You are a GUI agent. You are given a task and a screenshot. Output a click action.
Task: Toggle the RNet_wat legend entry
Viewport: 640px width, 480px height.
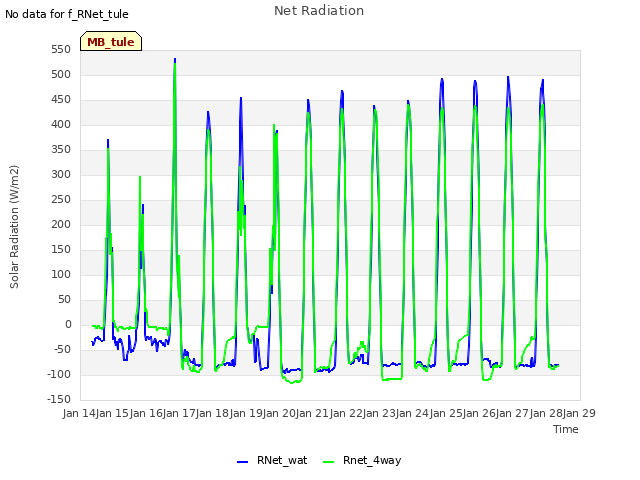point(272,460)
